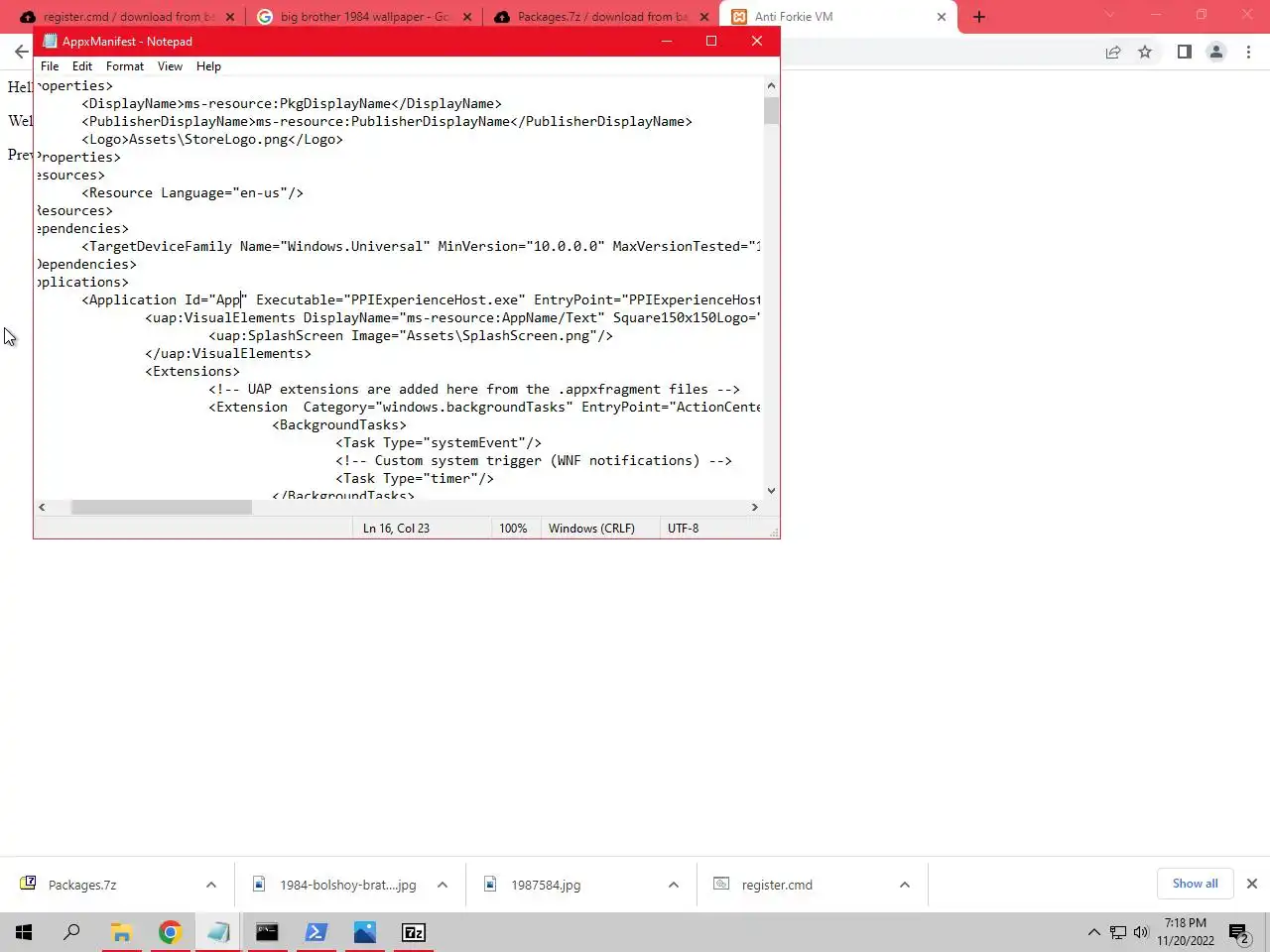Switch to the register.cmd browser tab
The height and width of the screenshot is (952, 1270).
(x=129, y=17)
